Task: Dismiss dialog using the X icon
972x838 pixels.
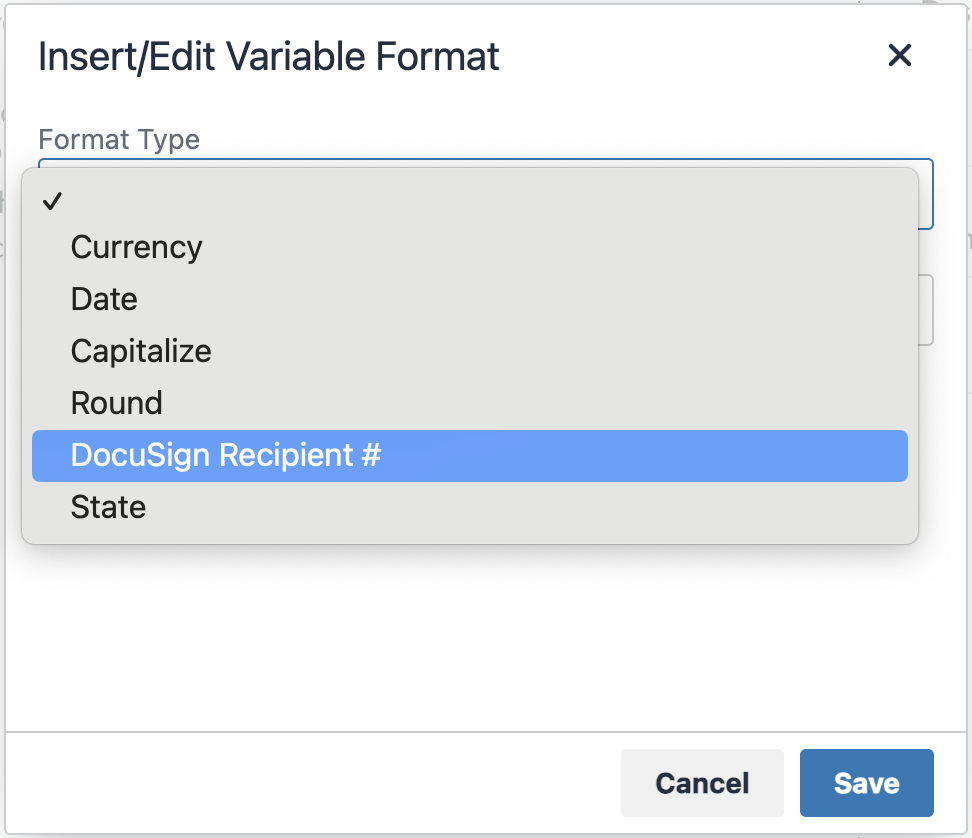Action: point(899,56)
